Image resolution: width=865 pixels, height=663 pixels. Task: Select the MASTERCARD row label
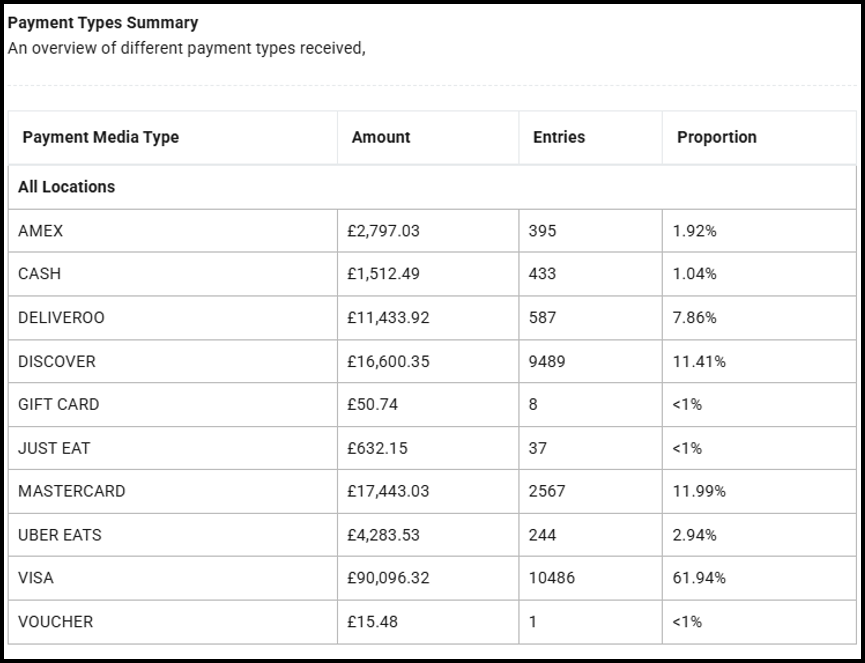tap(71, 492)
